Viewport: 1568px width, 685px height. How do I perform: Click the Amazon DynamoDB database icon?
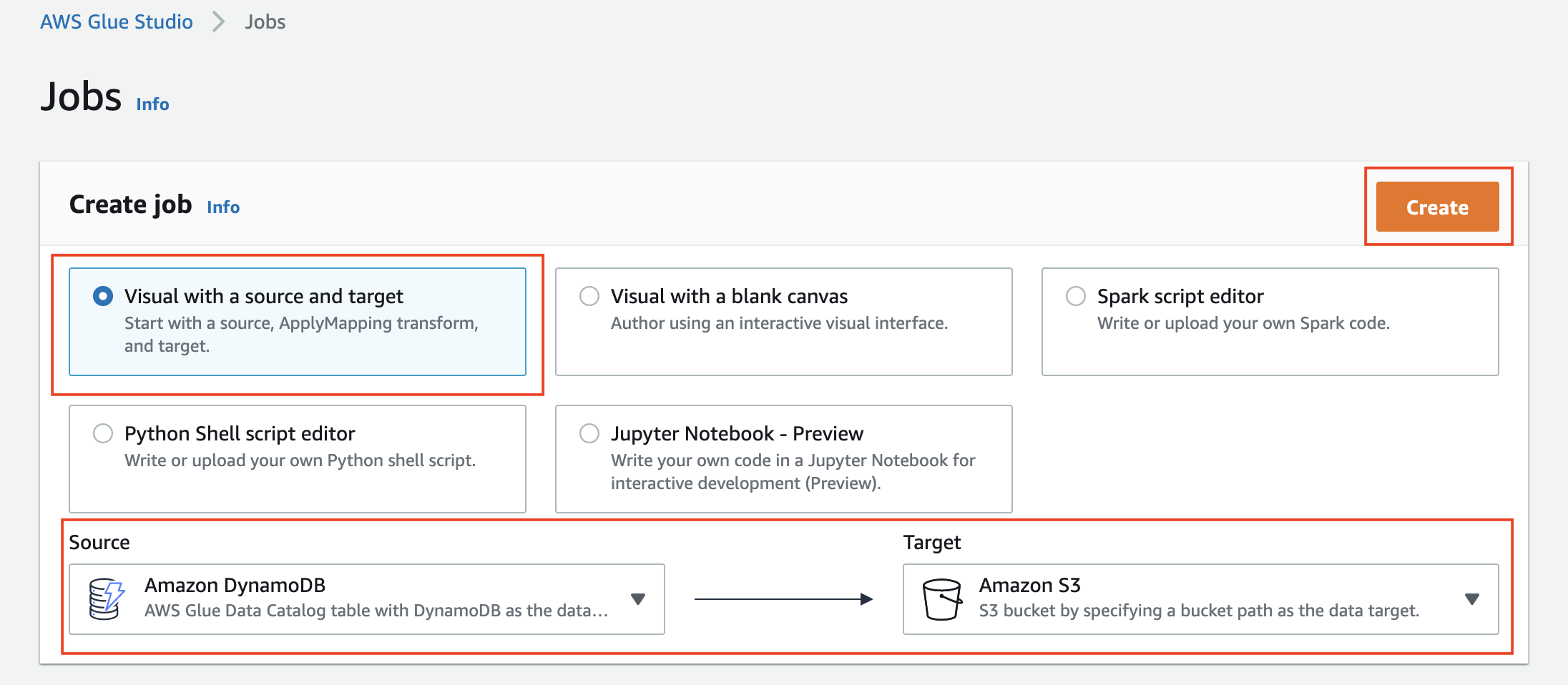pos(107,598)
